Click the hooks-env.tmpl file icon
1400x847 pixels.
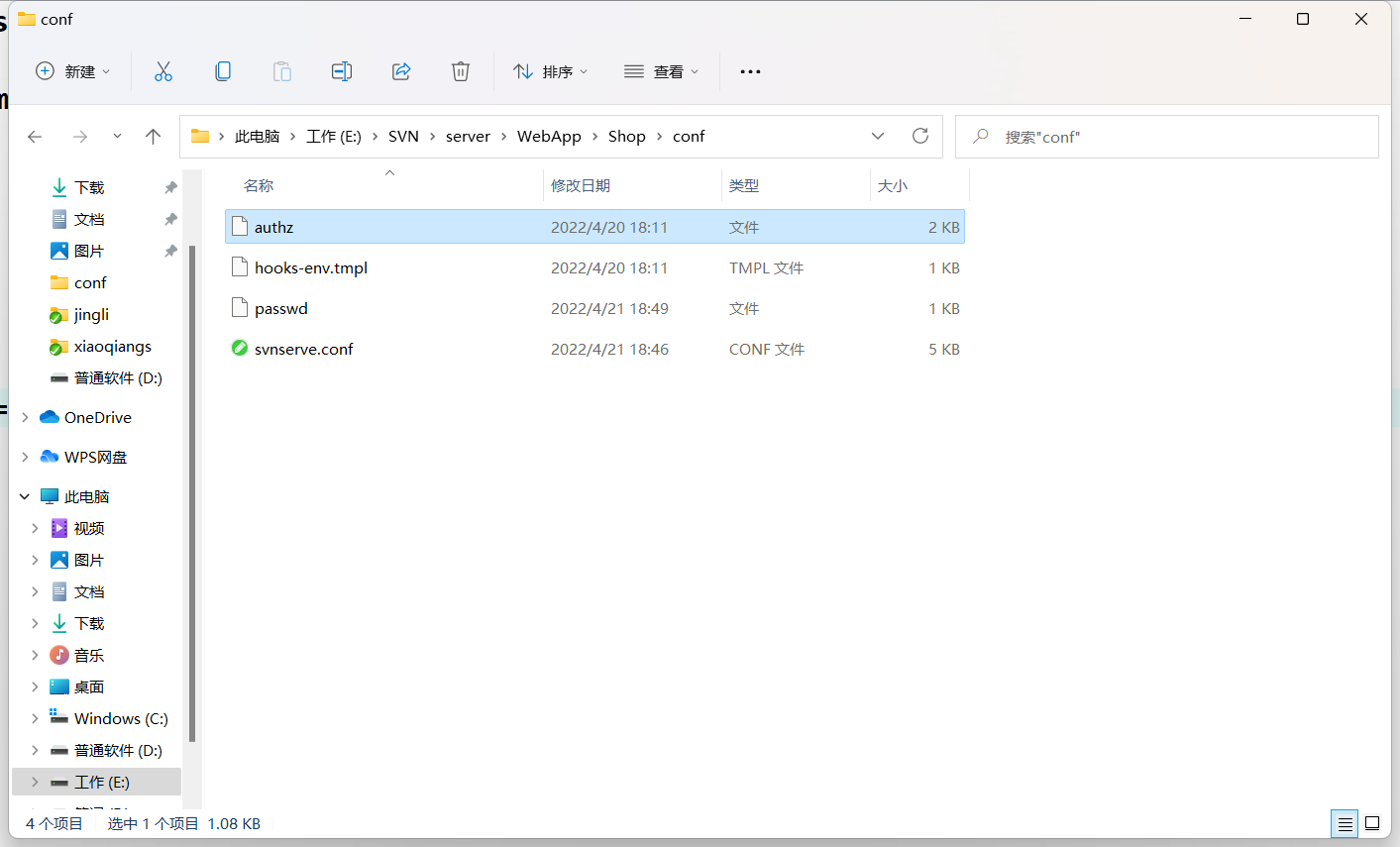click(239, 267)
